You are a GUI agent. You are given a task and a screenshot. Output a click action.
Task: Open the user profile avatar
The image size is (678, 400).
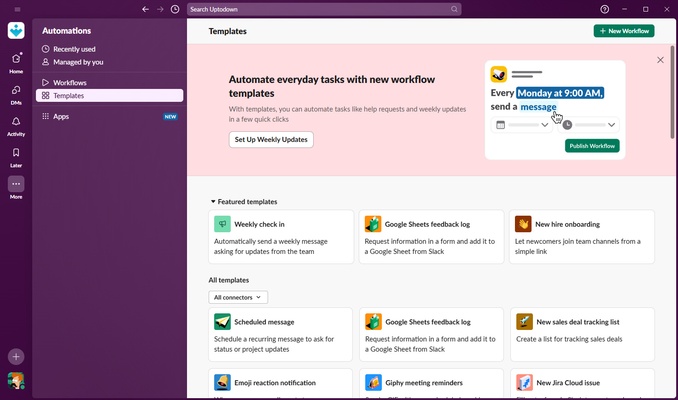tap(16, 381)
